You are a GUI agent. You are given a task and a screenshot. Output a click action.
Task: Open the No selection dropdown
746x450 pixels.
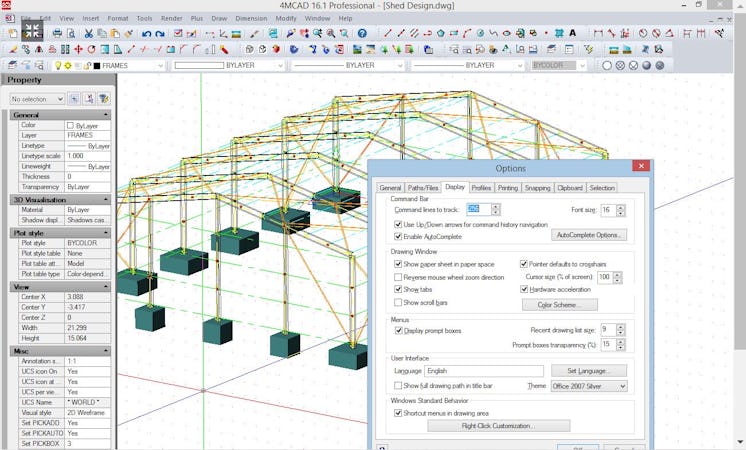pos(37,99)
